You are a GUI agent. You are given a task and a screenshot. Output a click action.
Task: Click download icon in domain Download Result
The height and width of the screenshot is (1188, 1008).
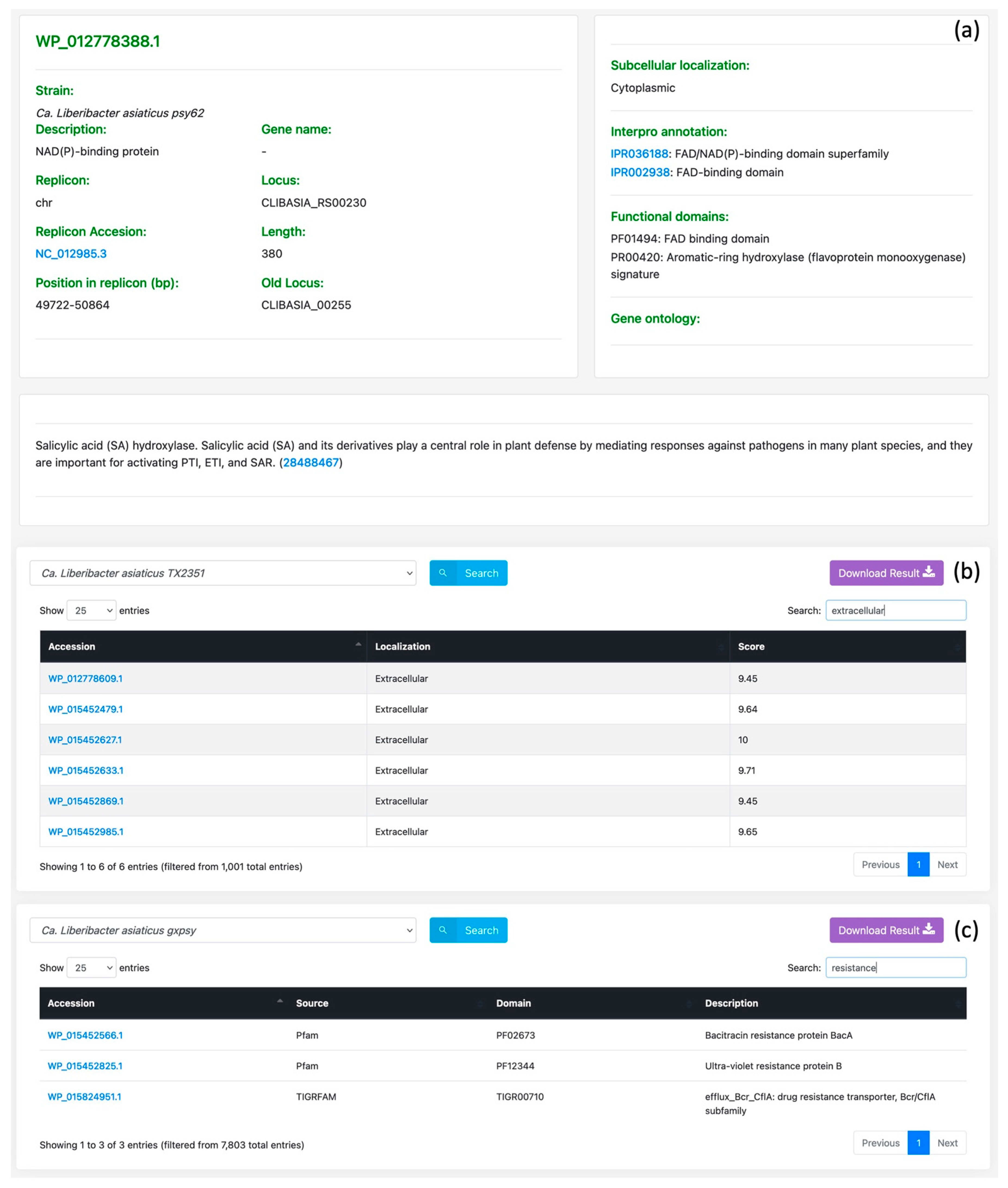(929, 929)
